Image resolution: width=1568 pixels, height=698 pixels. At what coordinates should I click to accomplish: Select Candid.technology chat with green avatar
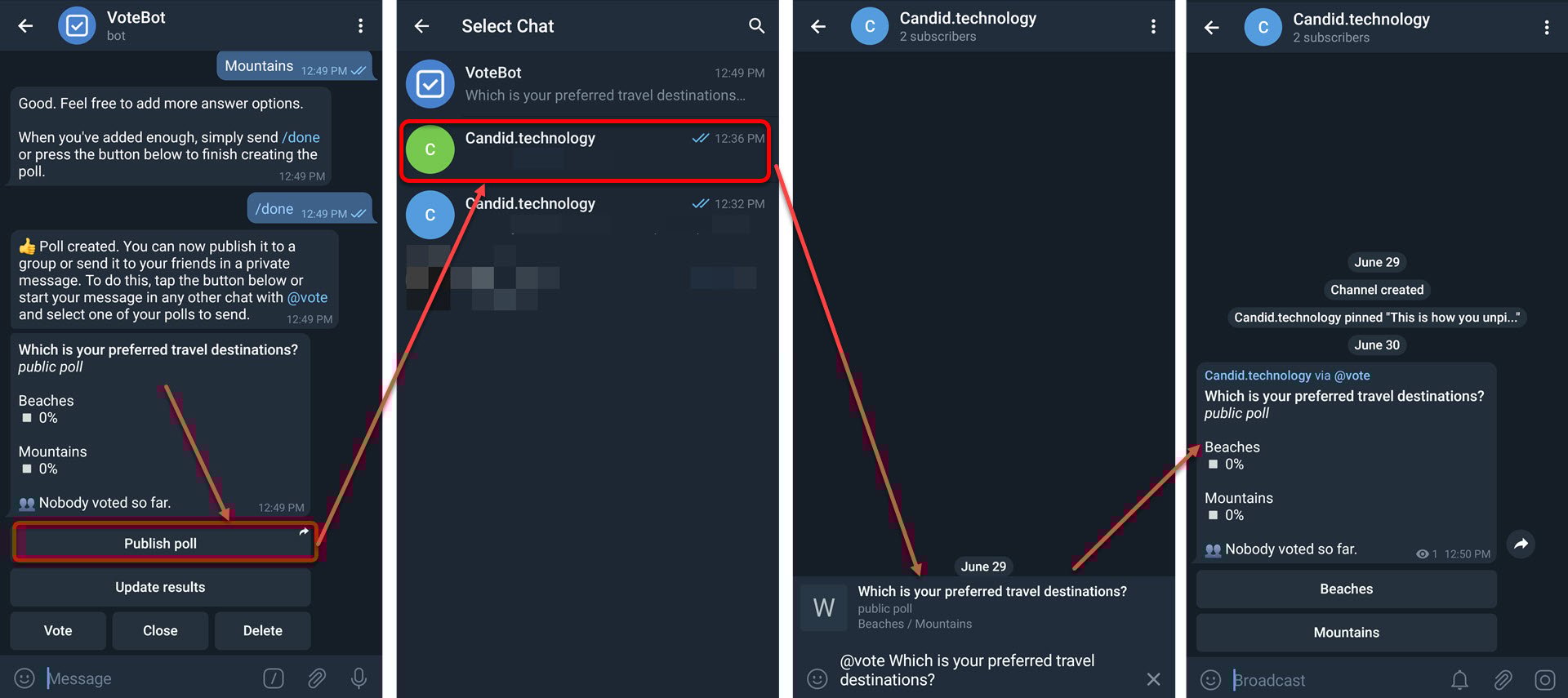click(586, 150)
